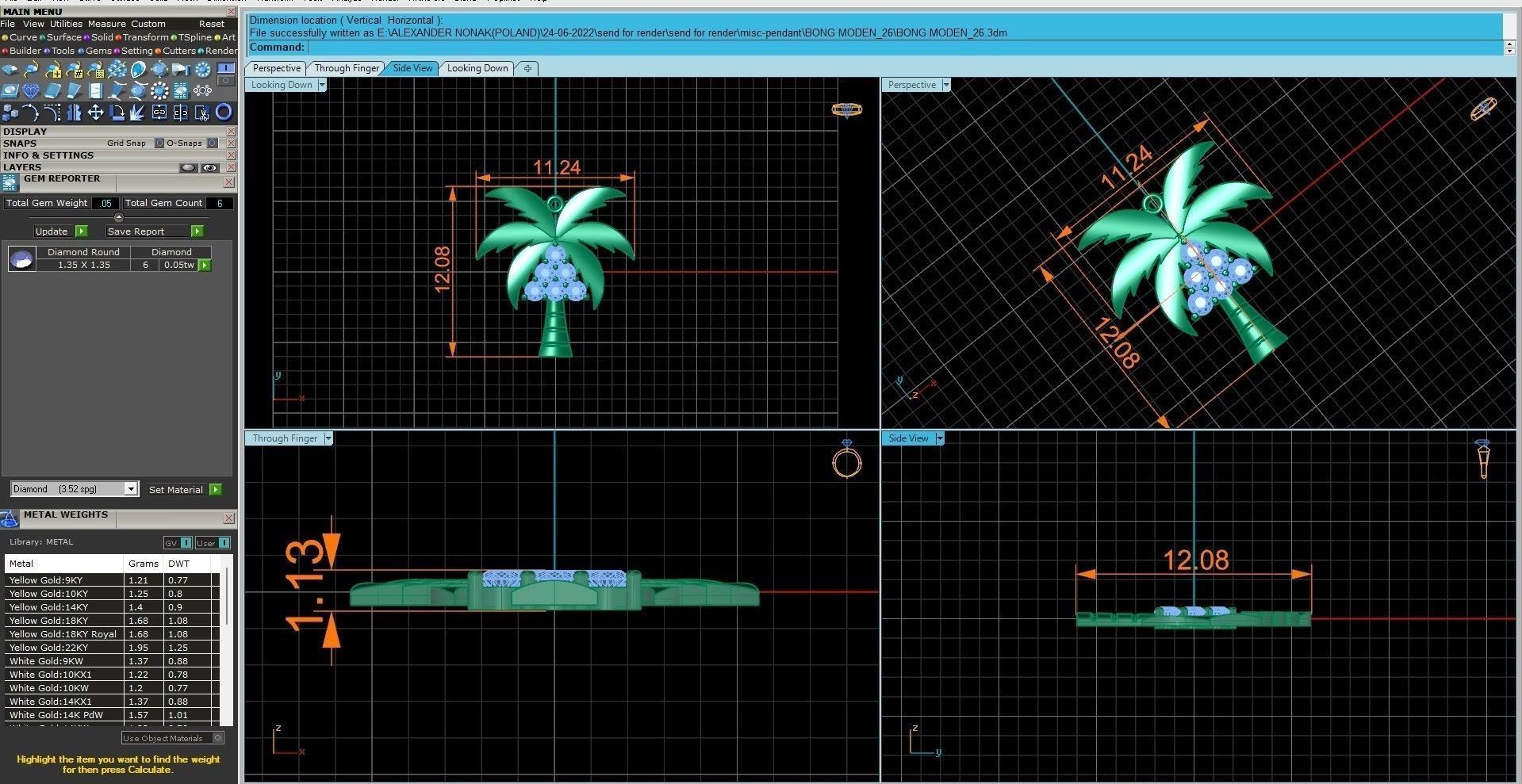Select the Yellow Gold:18KY row
The width and height of the screenshot is (1522, 784).
(112, 621)
